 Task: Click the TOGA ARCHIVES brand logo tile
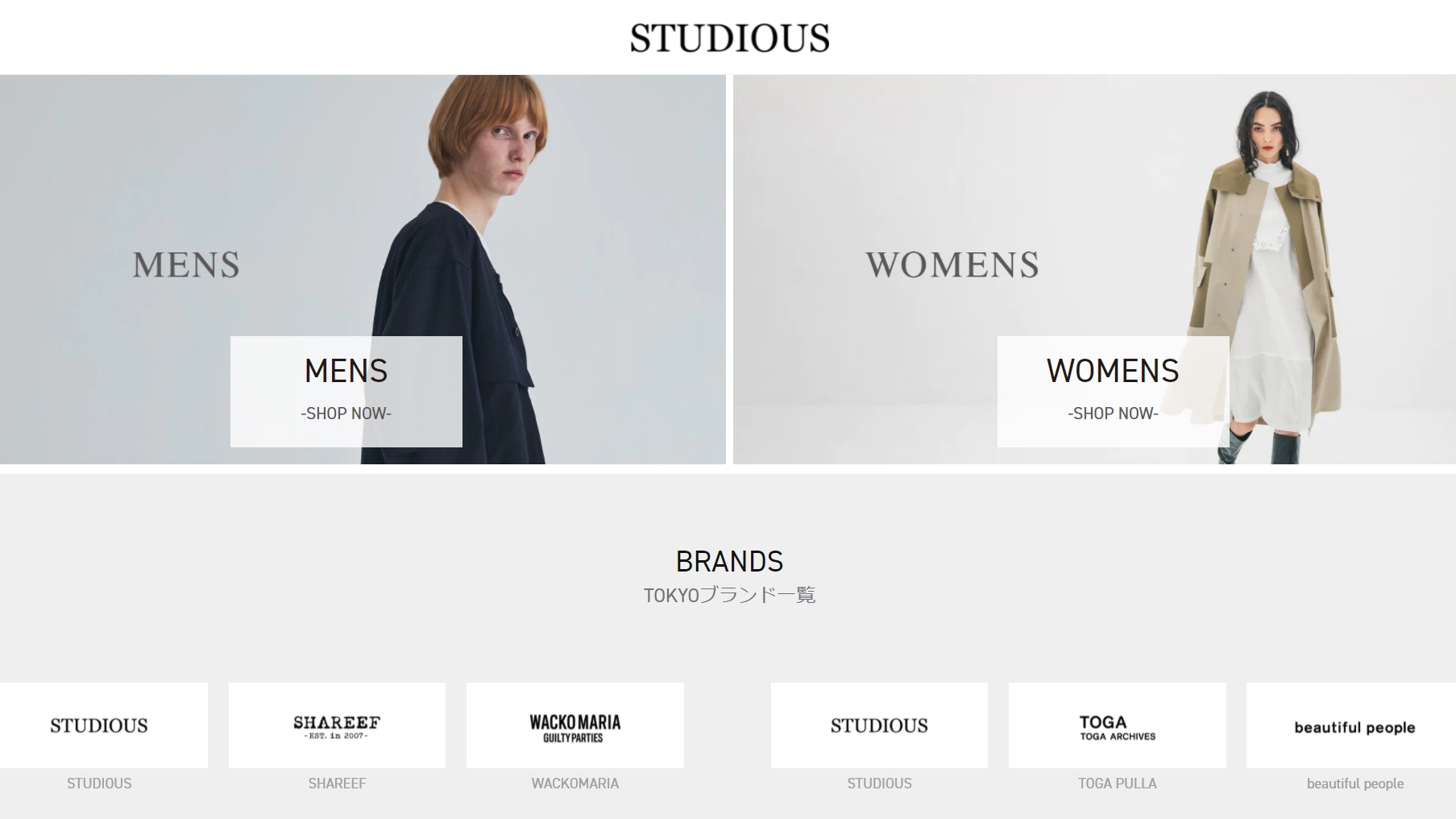1118,725
